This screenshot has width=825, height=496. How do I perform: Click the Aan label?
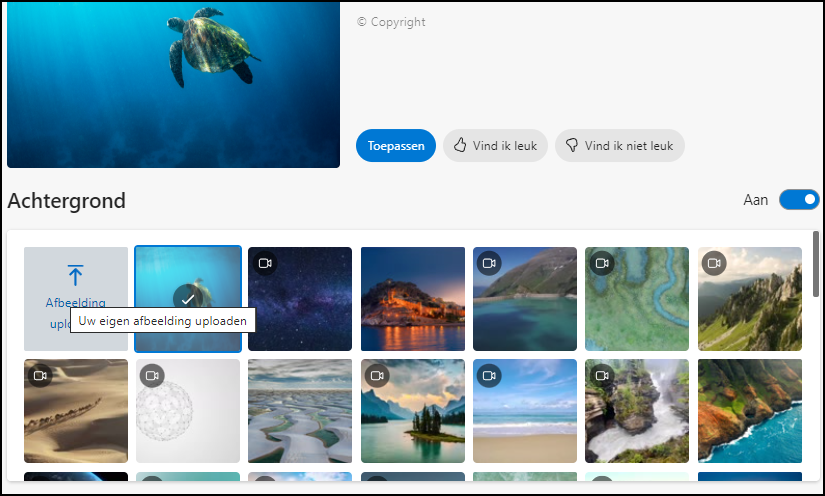pyautogui.click(x=756, y=200)
